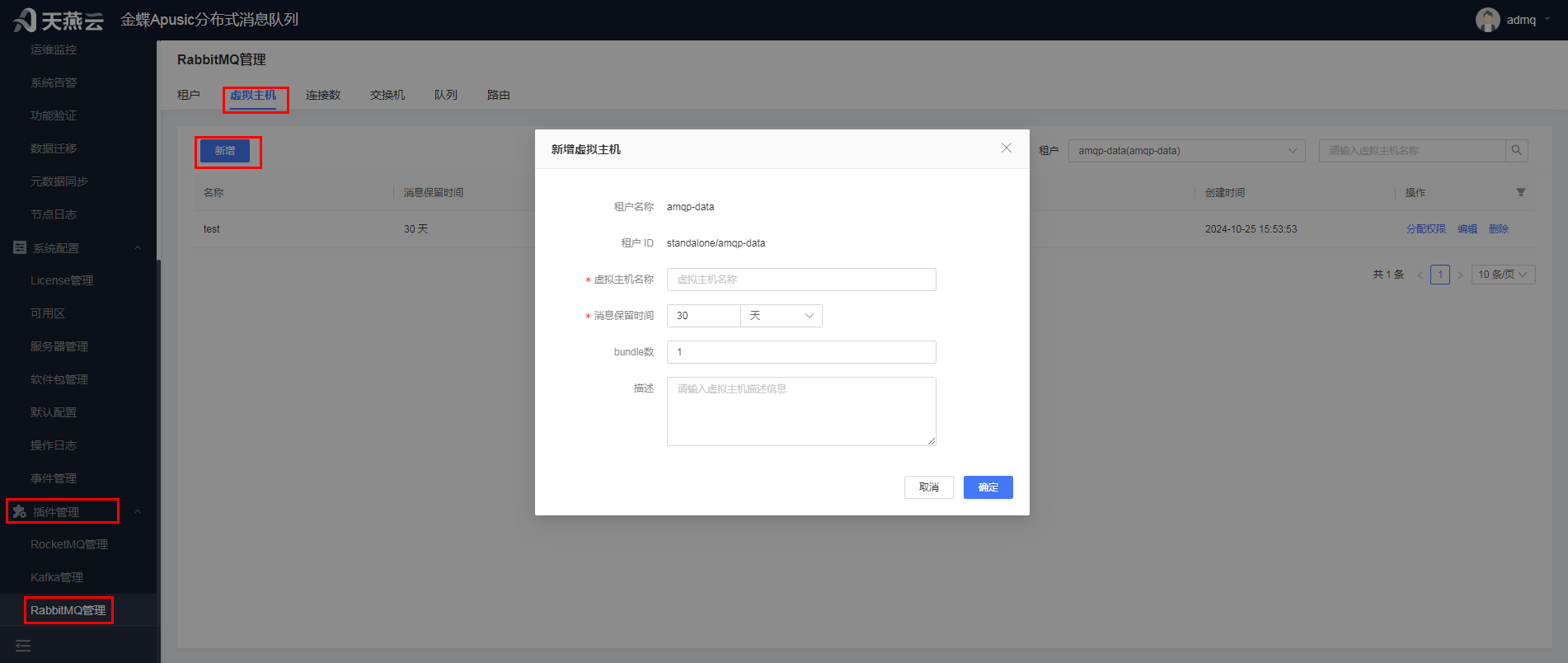Viewport: 1568px width, 663px height.
Task: Click the 2024-10-25 15:53:53 creation time
Action: click(1251, 229)
